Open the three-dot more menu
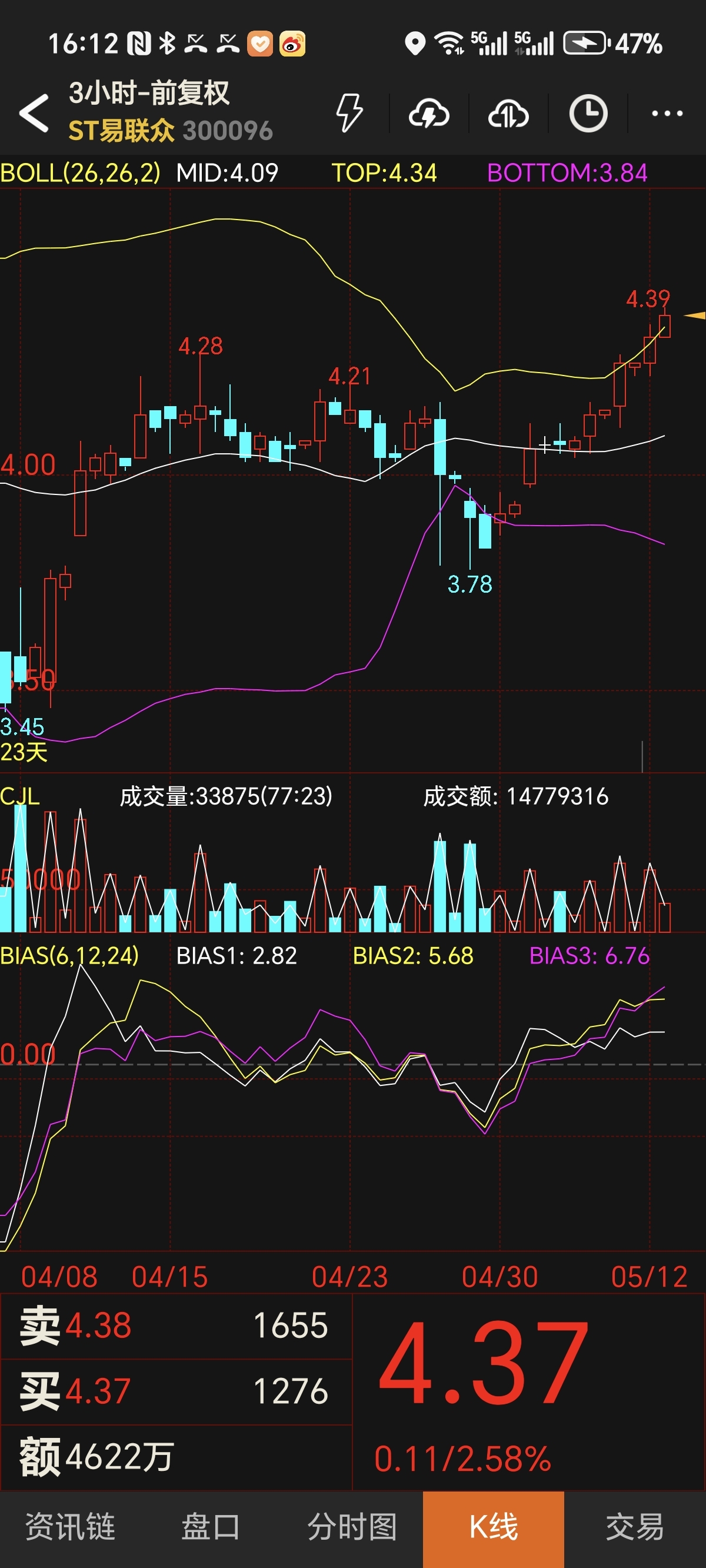This screenshot has height=1568, width=706. coord(667,113)
